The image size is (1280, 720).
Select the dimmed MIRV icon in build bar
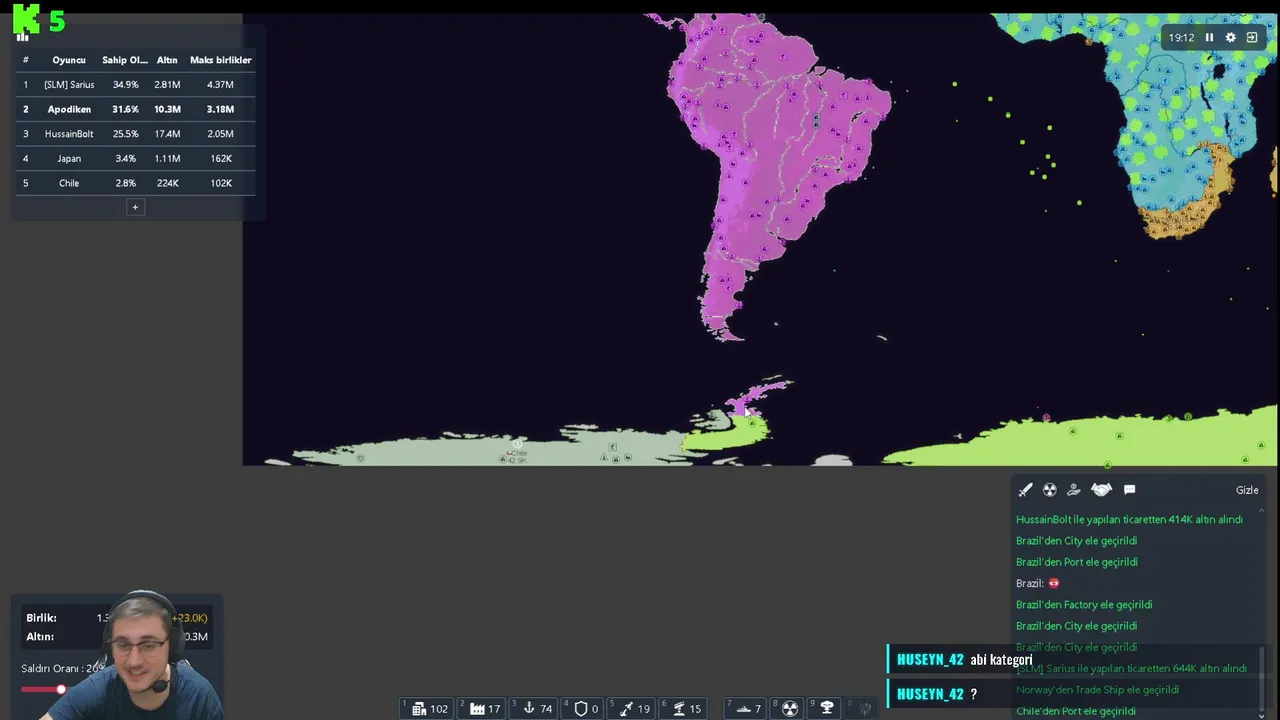point(865,708)
